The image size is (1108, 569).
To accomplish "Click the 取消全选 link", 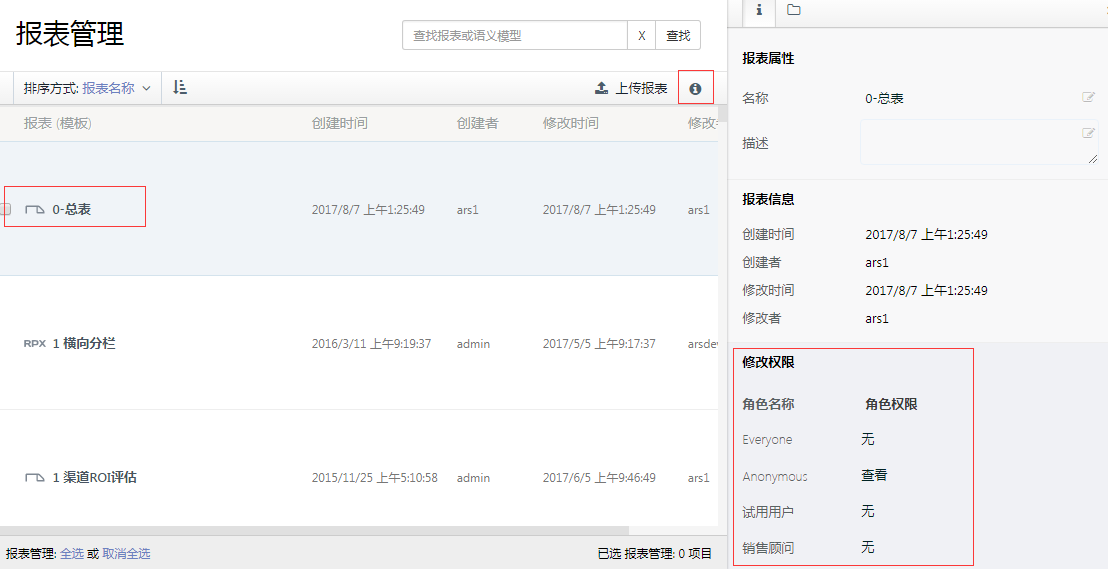I will [126, 553].
